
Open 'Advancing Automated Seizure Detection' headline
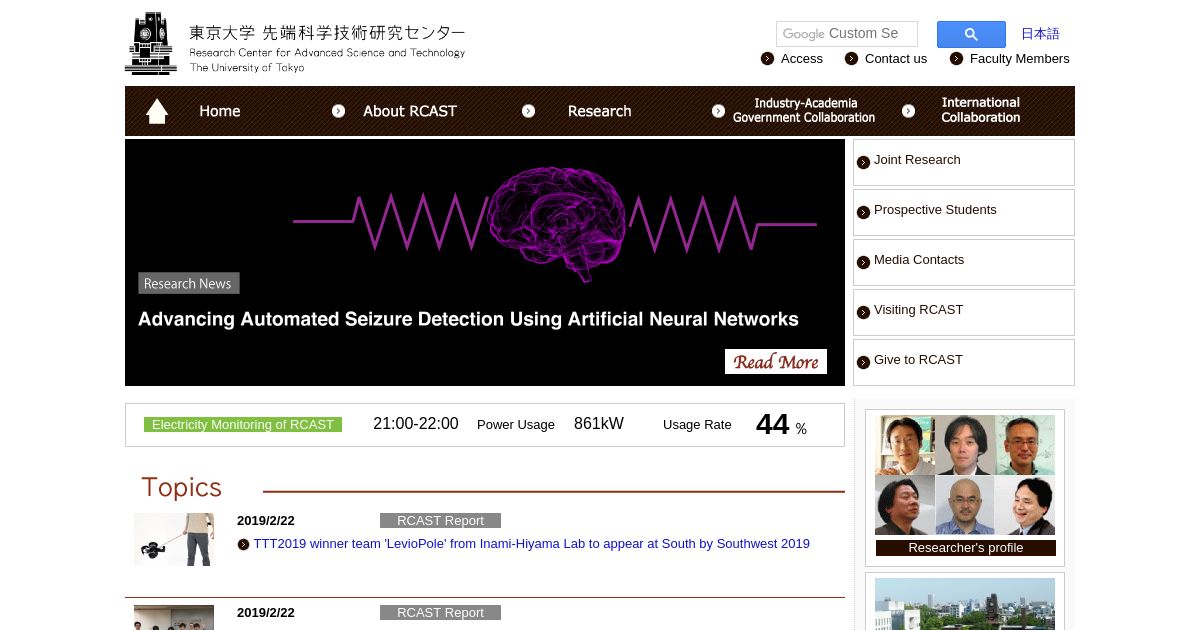tap(468, 319)
